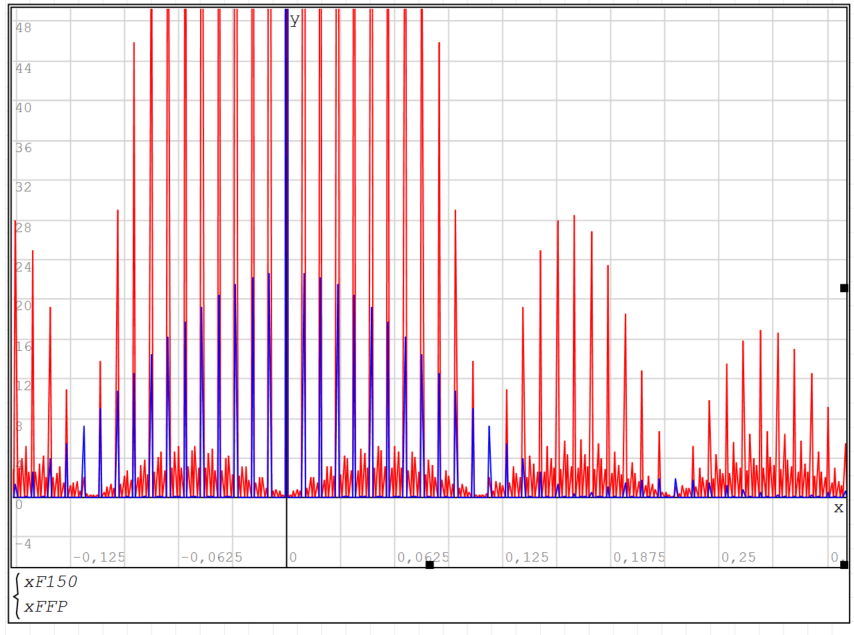Click the 12 tick label on y-axis
This screenshot has height=635, width=854.
[23, 385]
